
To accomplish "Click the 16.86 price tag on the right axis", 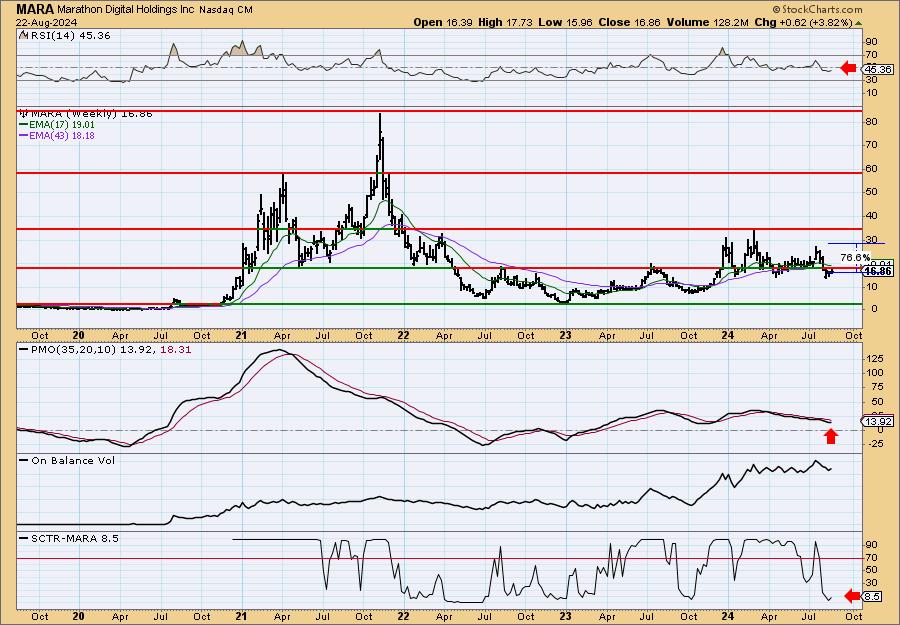I will (x=878, y=271).
